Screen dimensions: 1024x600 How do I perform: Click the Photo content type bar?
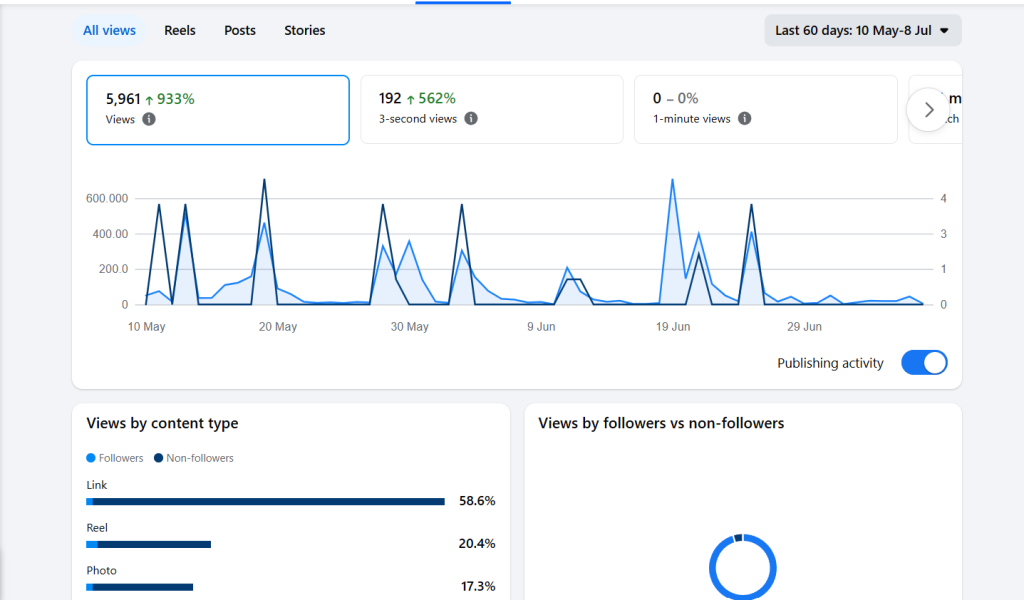139,587
